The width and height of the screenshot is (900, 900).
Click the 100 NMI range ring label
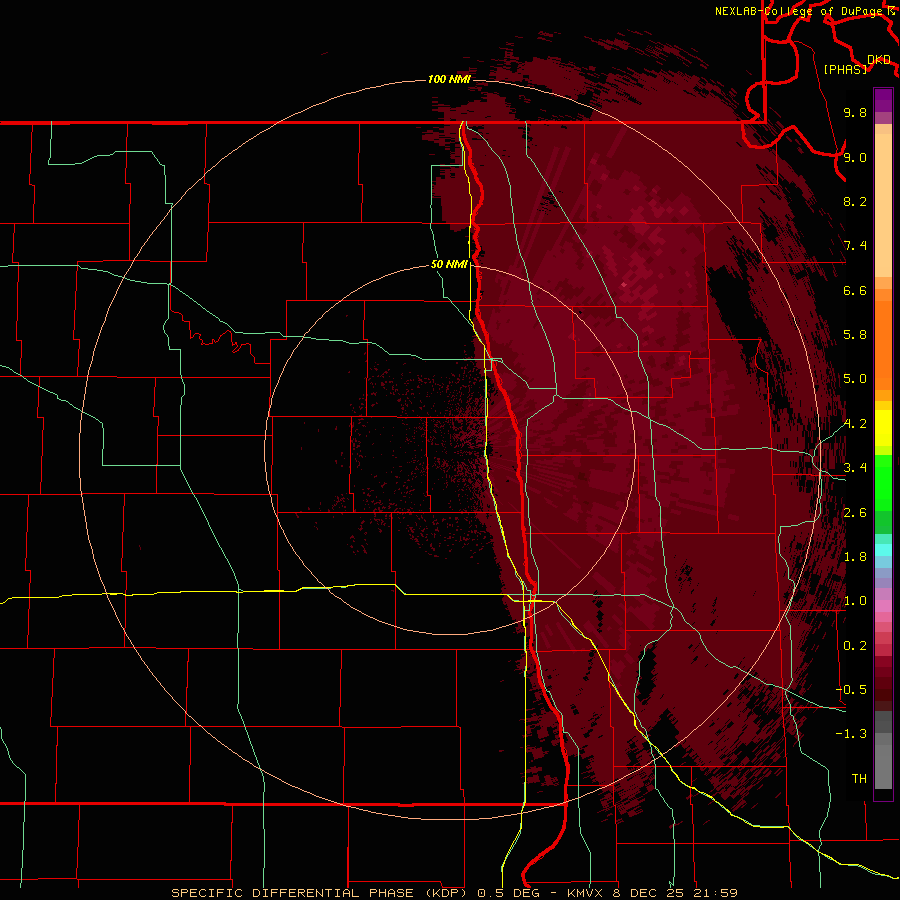click(449, 79)
